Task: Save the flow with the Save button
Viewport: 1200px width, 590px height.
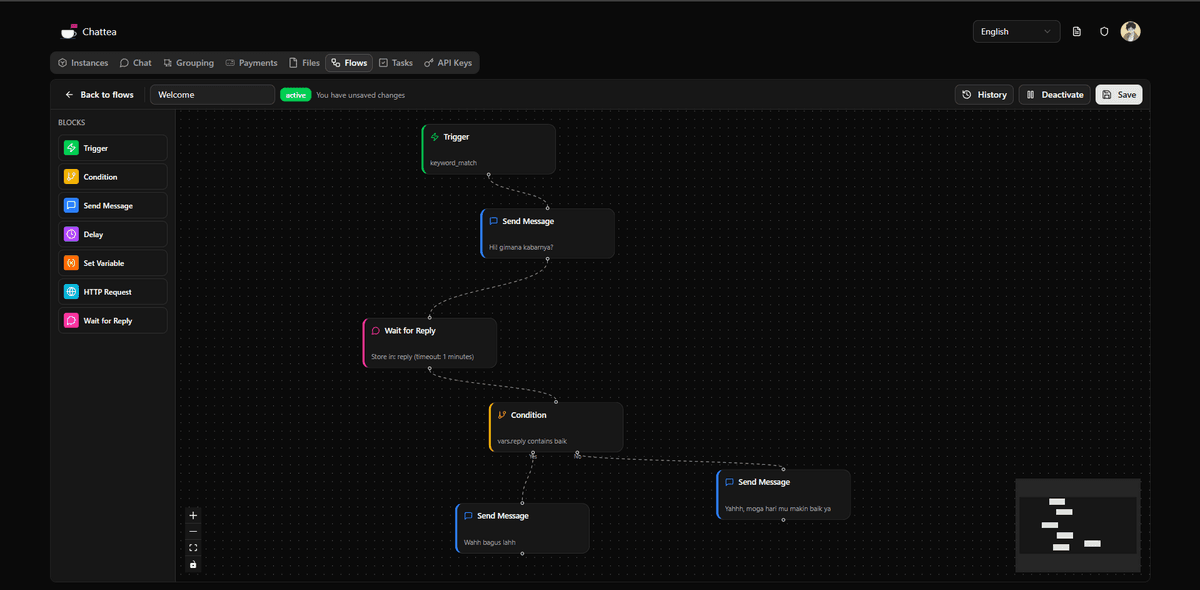Action: point(1118,94)
